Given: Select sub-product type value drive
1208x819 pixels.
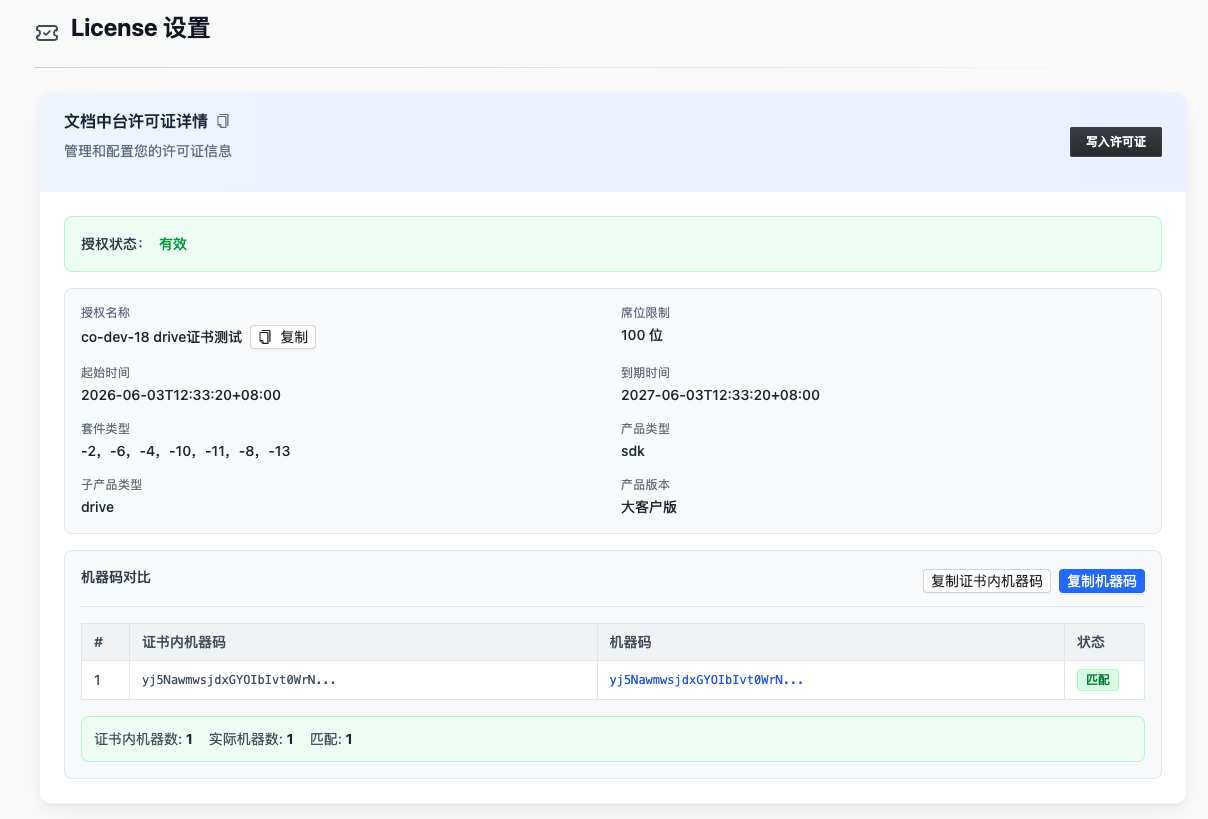Looking at the screenshot, I should pos(98,507).
